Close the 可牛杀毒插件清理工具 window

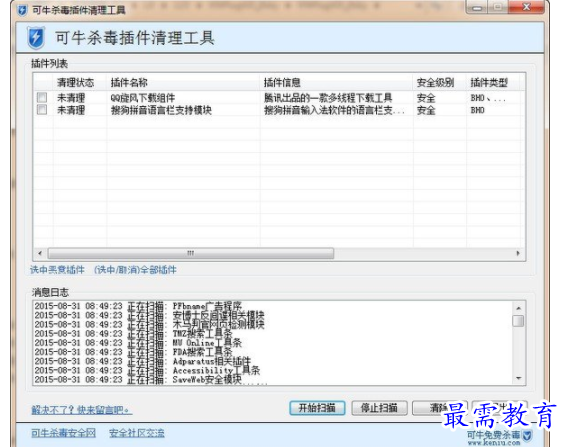coord(526,7)
